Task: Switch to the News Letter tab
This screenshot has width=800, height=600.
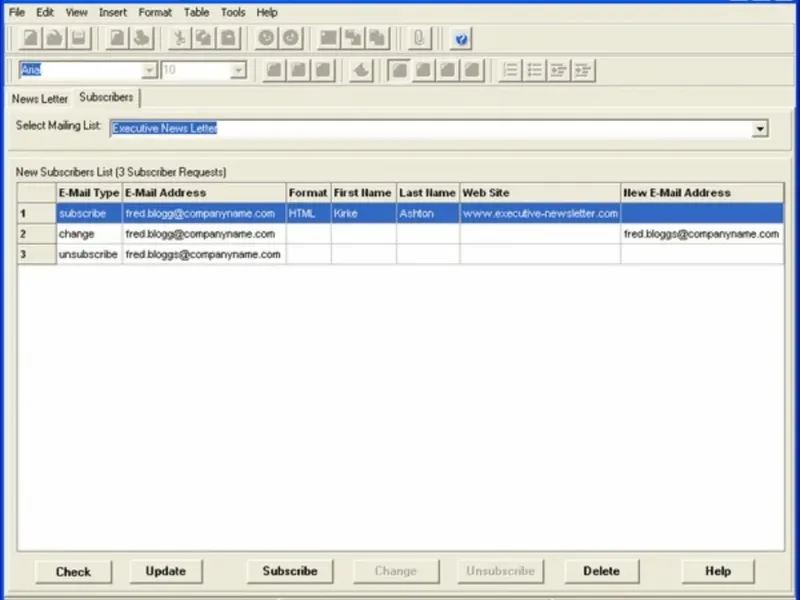Action: (40, 99)
